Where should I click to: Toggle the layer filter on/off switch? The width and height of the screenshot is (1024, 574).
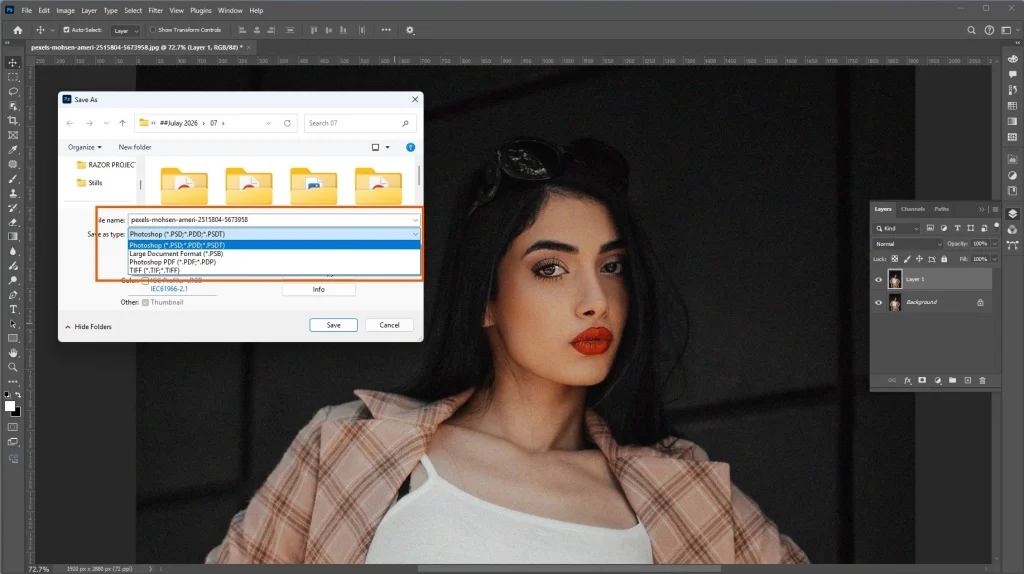click(997, 227)
